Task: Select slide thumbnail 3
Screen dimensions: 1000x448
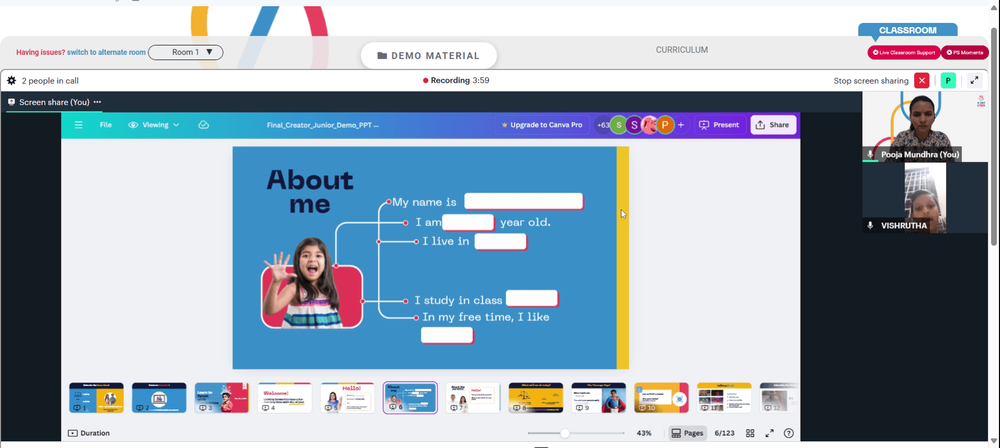Action: click(221, 398)
